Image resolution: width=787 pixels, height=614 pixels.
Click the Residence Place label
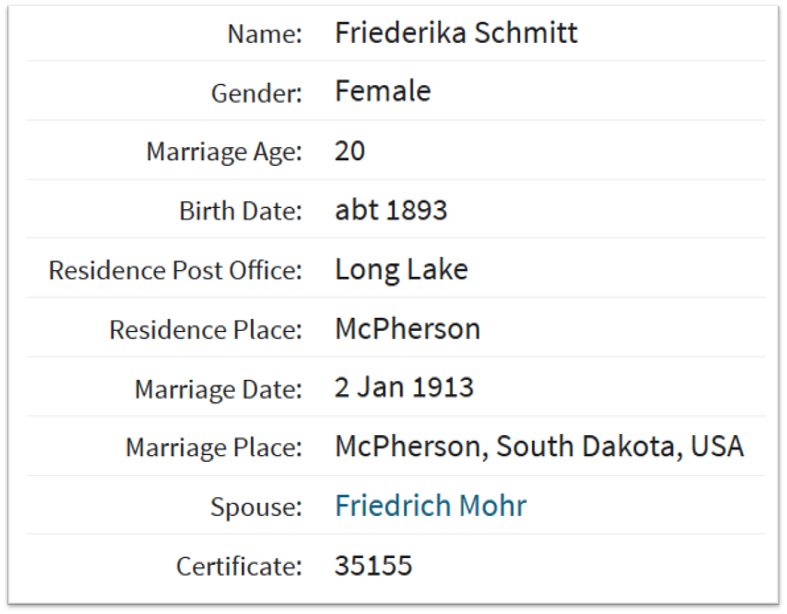point(206,330)
